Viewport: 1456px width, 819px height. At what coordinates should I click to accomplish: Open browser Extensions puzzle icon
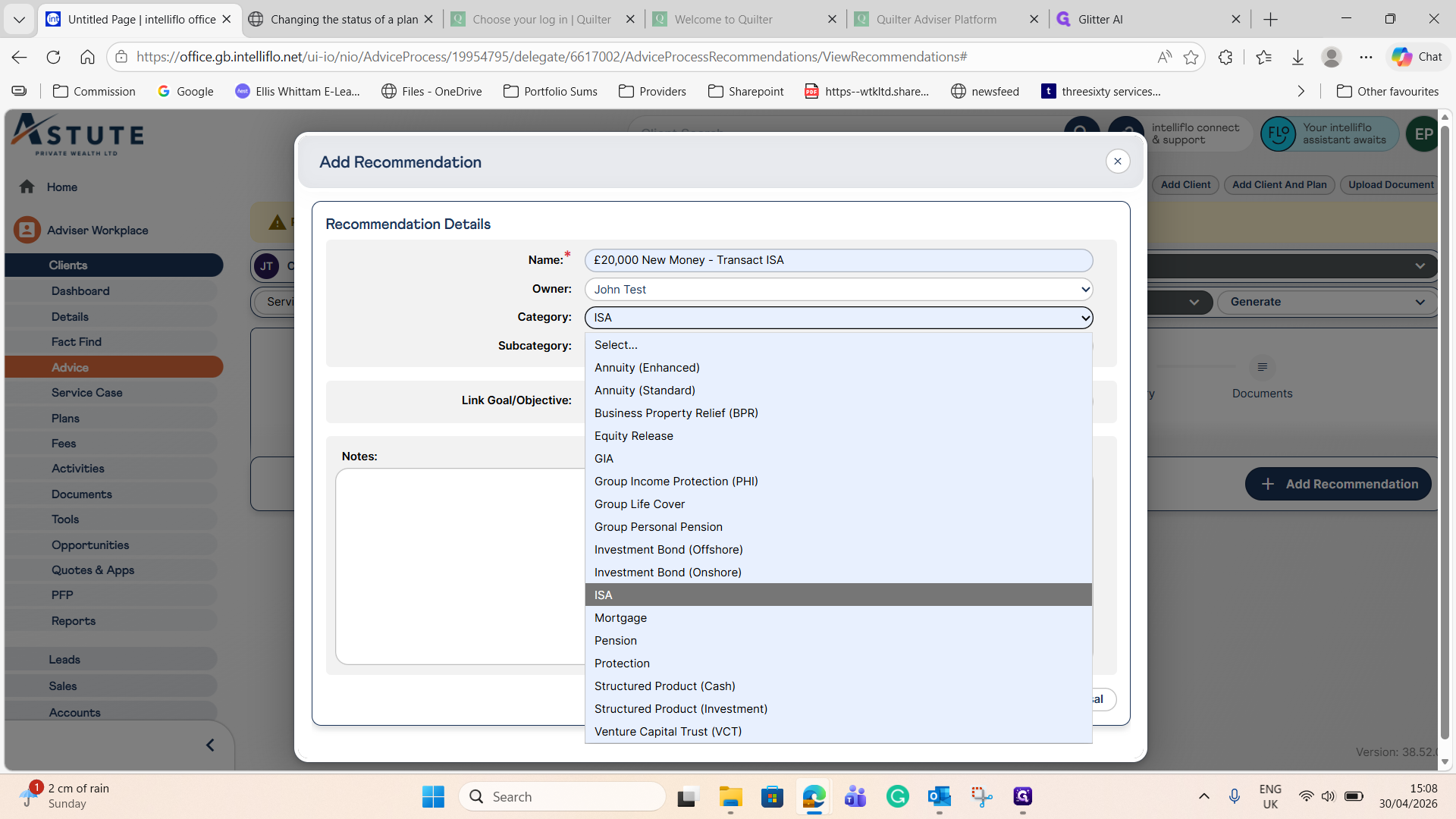[1225, 57]
